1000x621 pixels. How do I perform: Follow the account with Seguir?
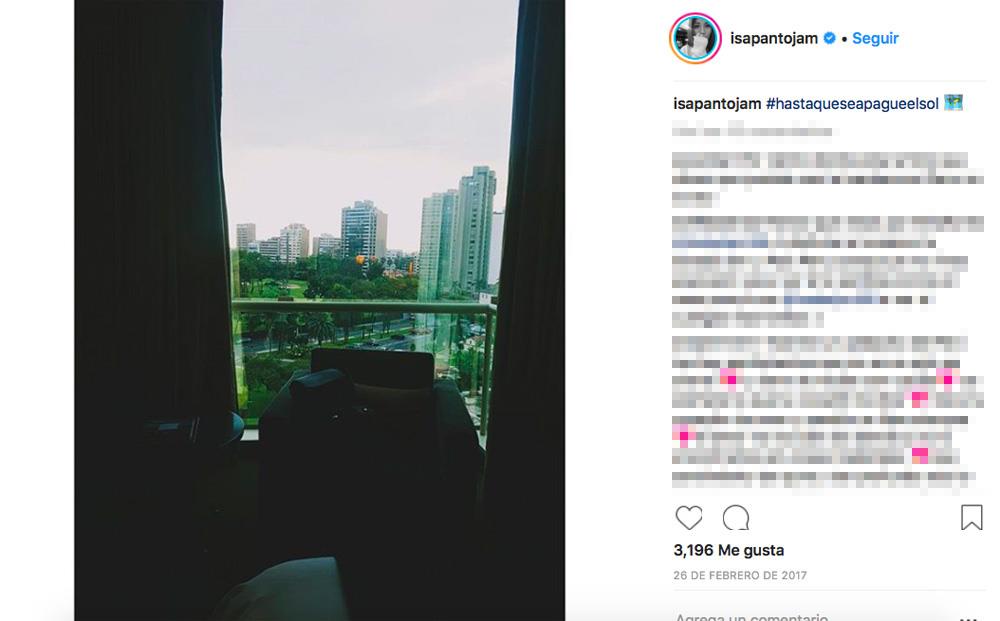(875, 38)
